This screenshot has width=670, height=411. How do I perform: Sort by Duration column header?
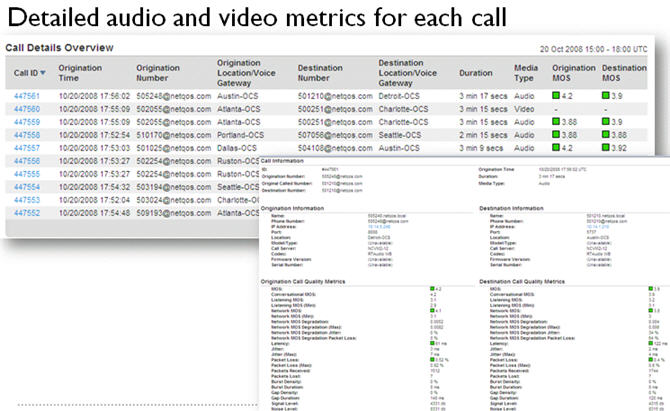click(476, 73)
